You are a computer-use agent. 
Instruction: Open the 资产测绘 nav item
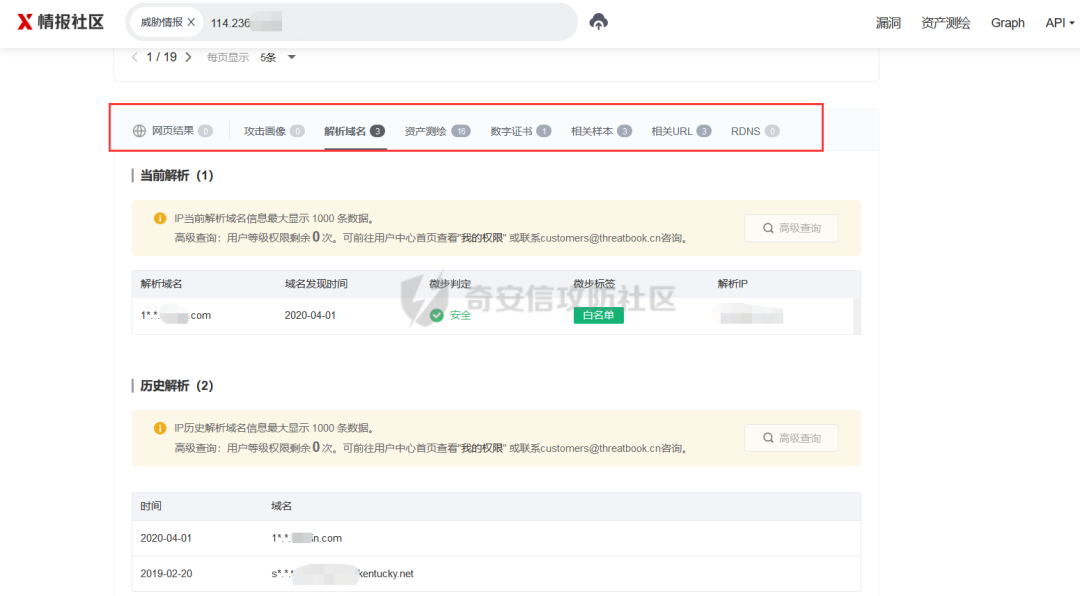coord(945,23)
